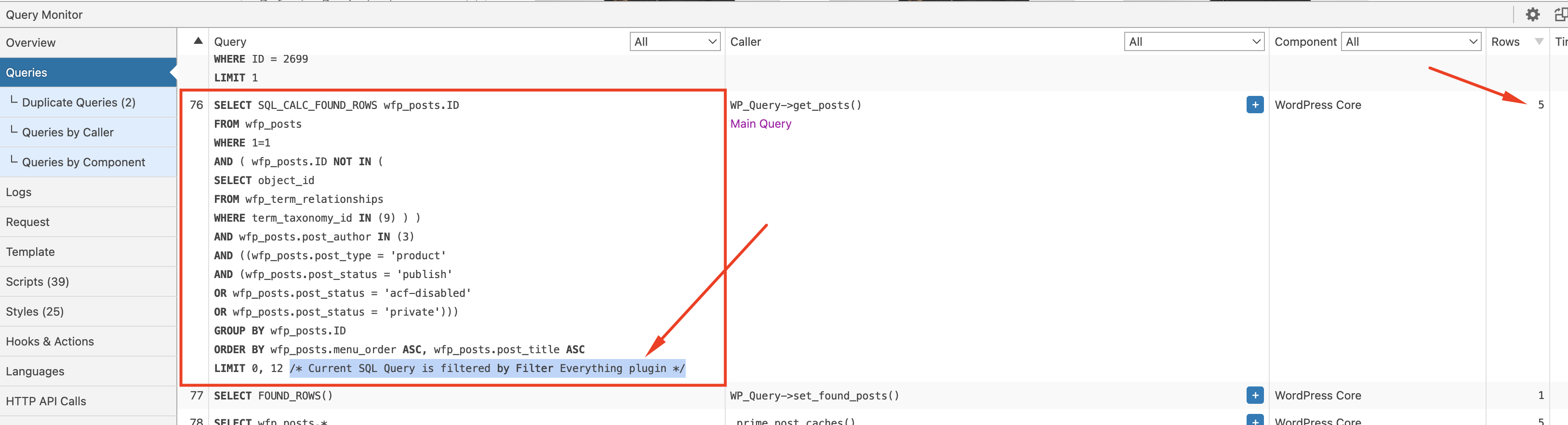
Task: Open Component filter dropdown
Action: (1410, 41)
